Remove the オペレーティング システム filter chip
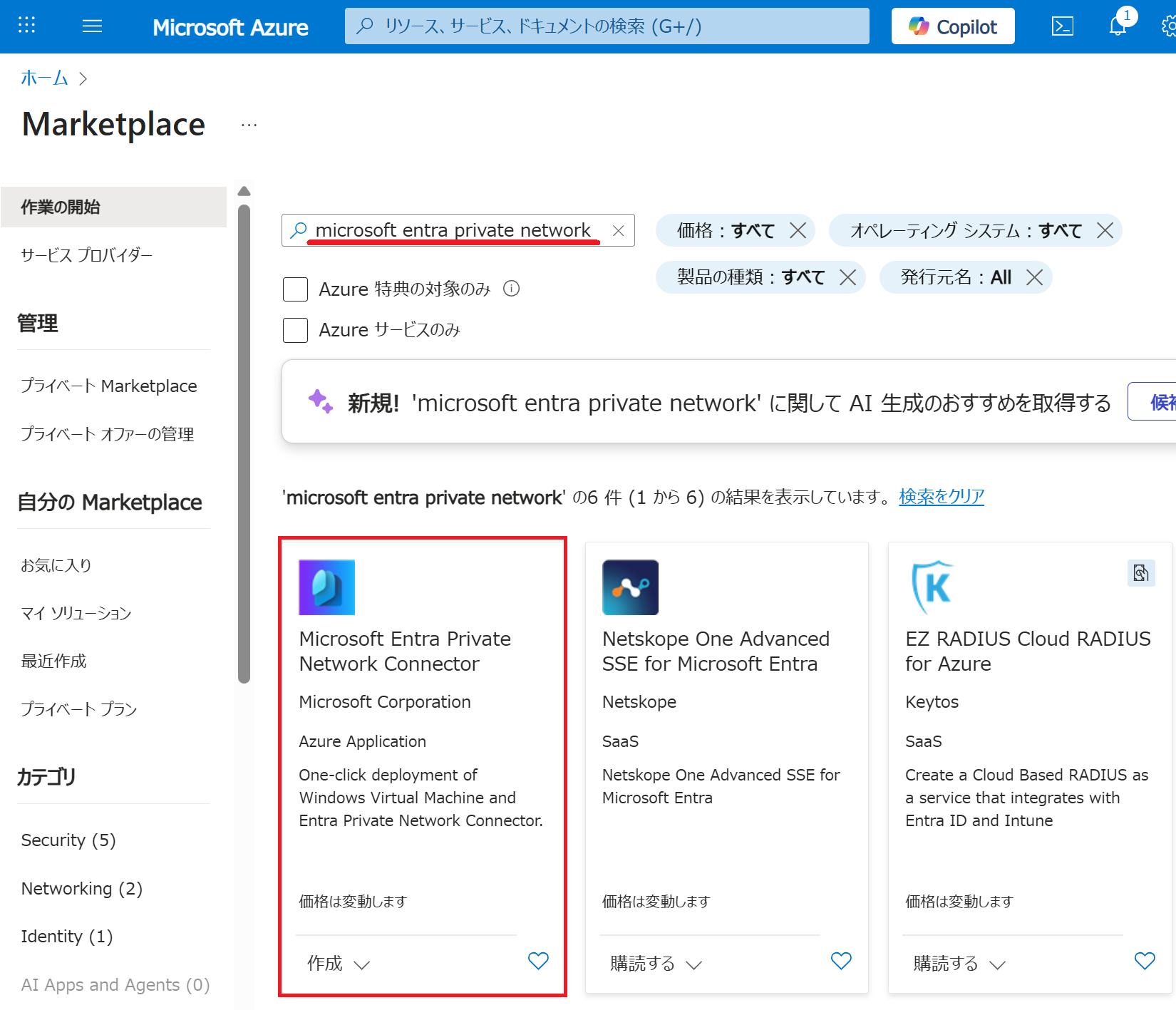The image size is (1176, 1010). click(1105, 230)
